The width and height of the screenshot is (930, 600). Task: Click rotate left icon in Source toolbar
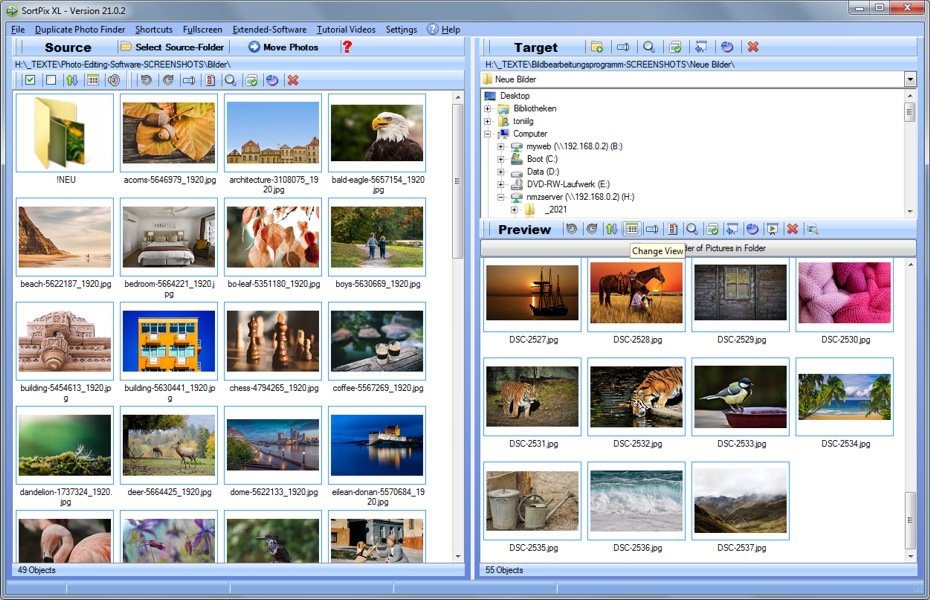click(146, 80)
